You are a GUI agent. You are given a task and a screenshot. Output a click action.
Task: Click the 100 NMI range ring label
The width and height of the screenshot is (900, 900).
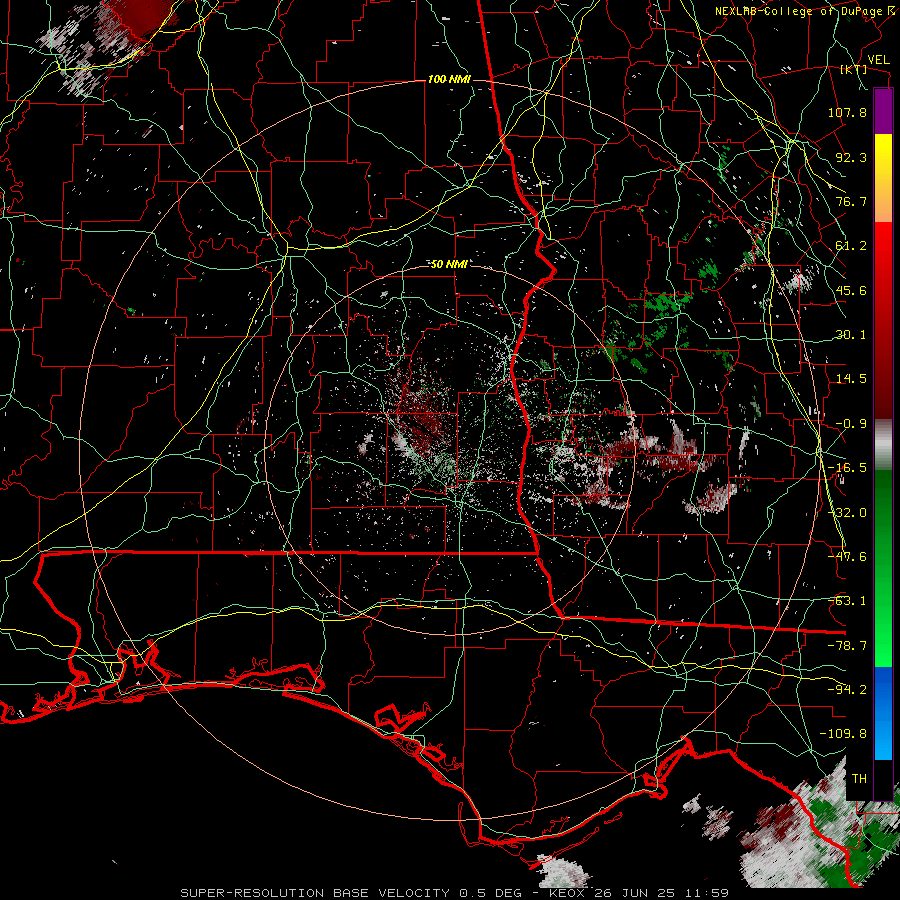pyautogui.click(x=449, y=79)
